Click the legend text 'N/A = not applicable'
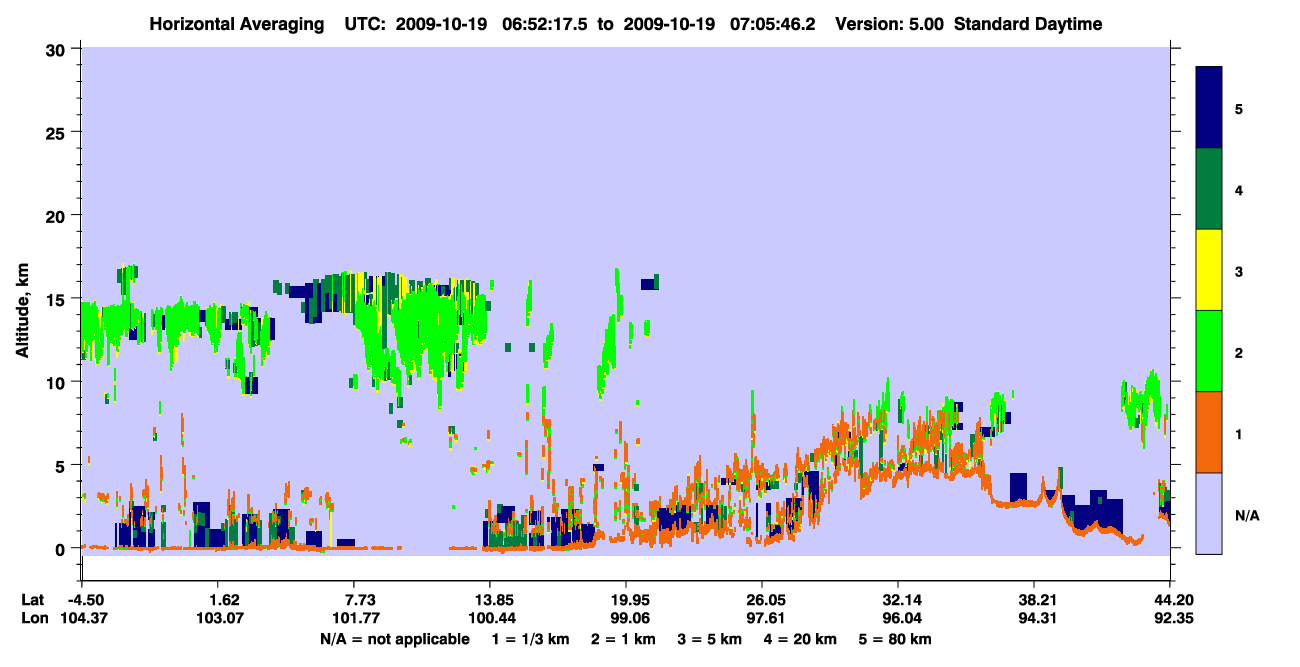 395,639
